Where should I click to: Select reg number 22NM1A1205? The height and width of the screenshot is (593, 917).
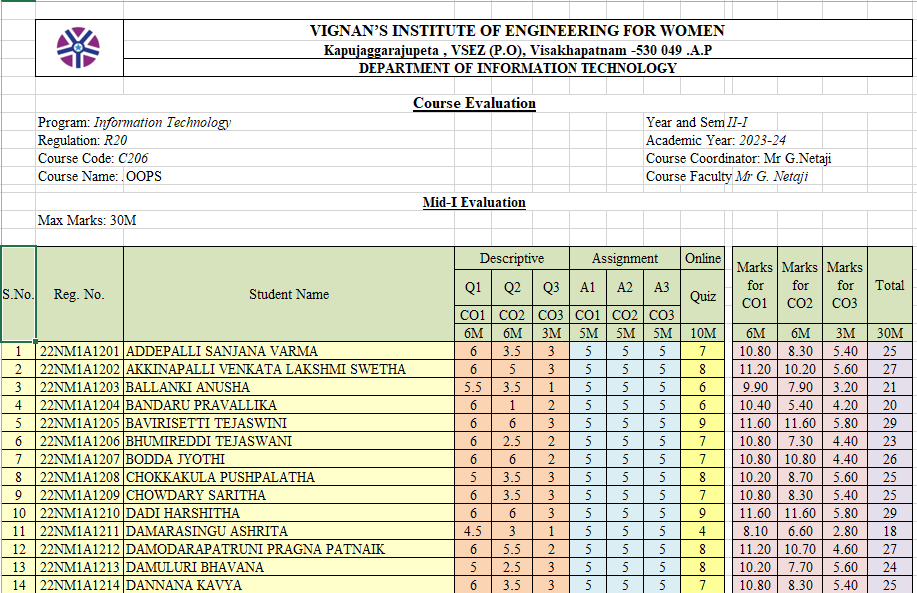[80, 423]
